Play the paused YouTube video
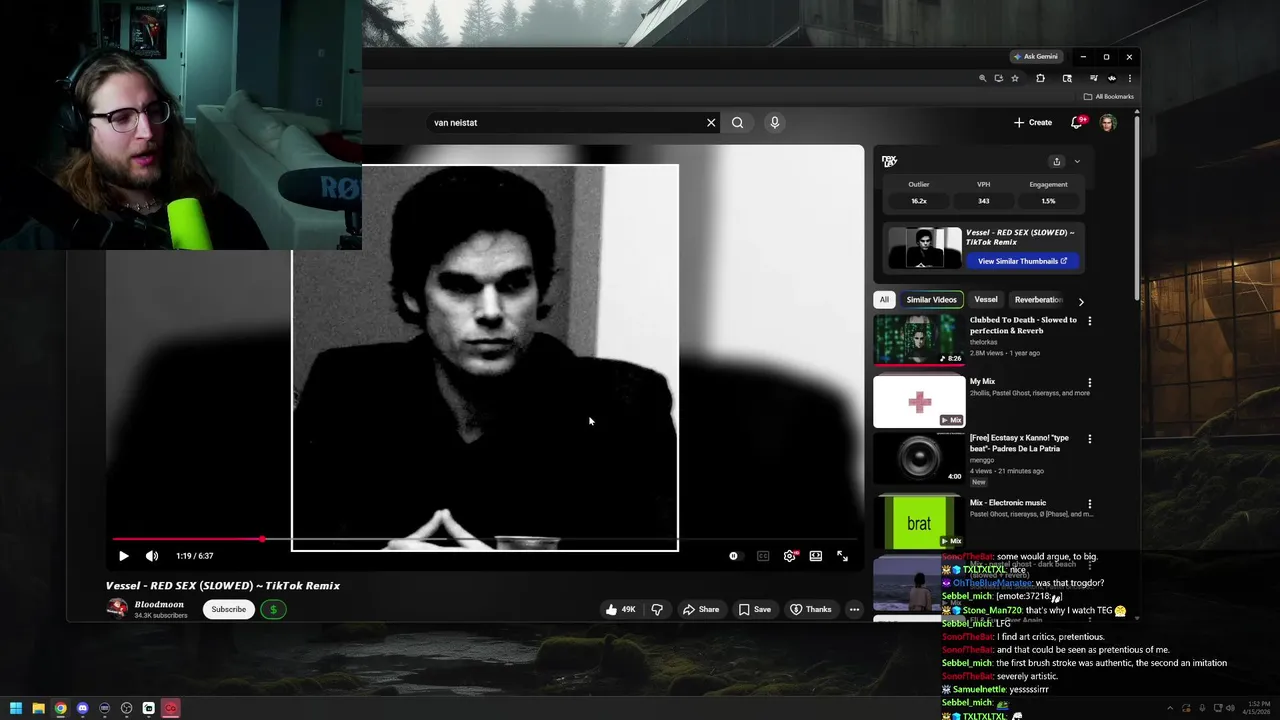 pos(123,556)
